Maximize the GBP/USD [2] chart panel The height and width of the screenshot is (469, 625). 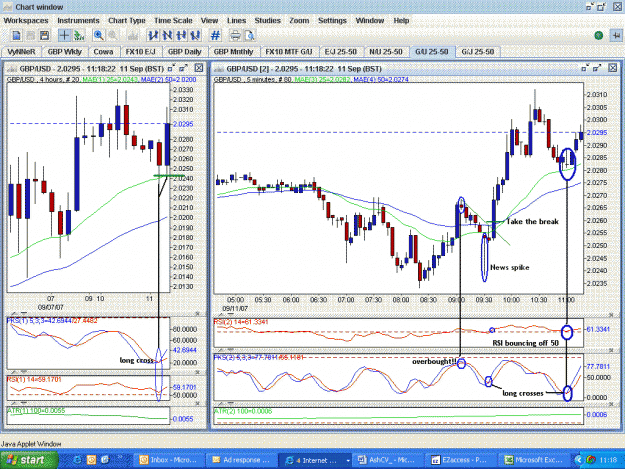click(x=597, y=68)
